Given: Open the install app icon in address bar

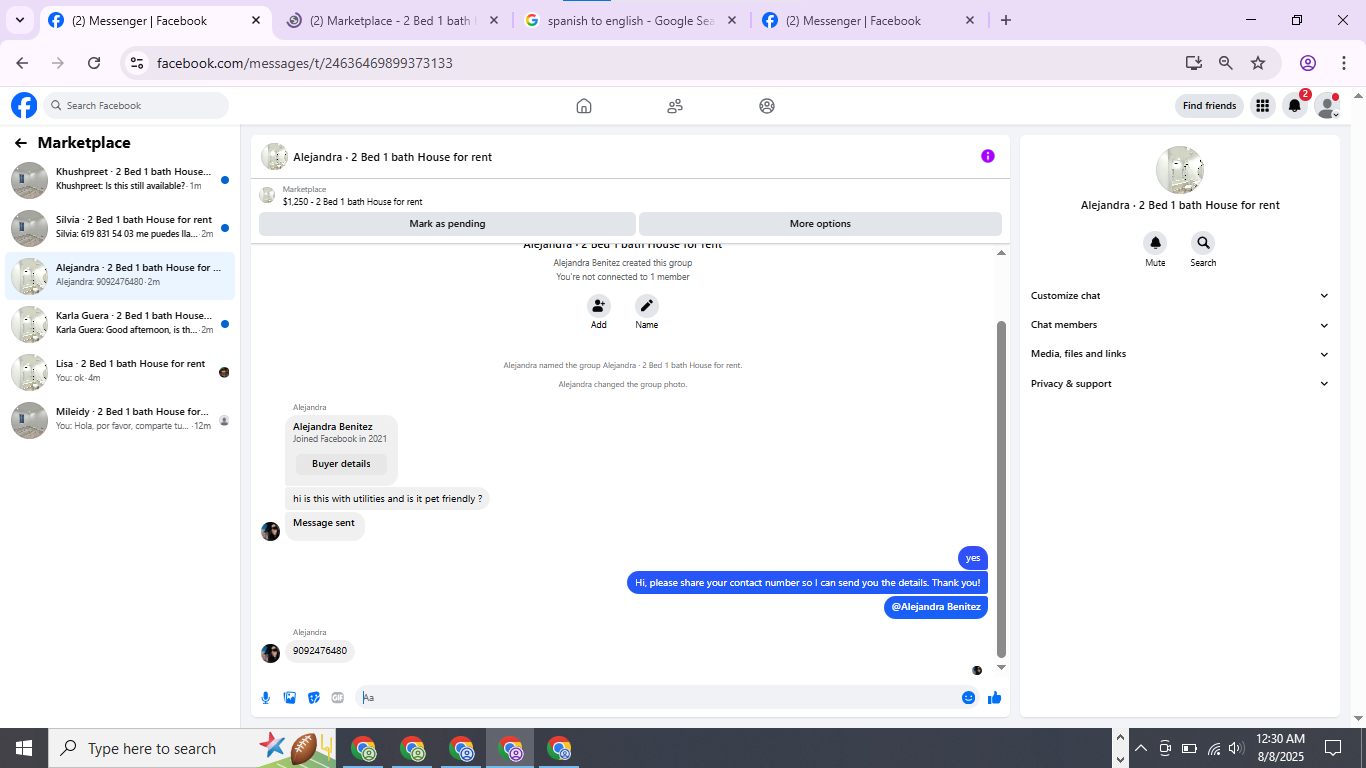Looking at the screenshot, I should click(x=1194, y=63).
